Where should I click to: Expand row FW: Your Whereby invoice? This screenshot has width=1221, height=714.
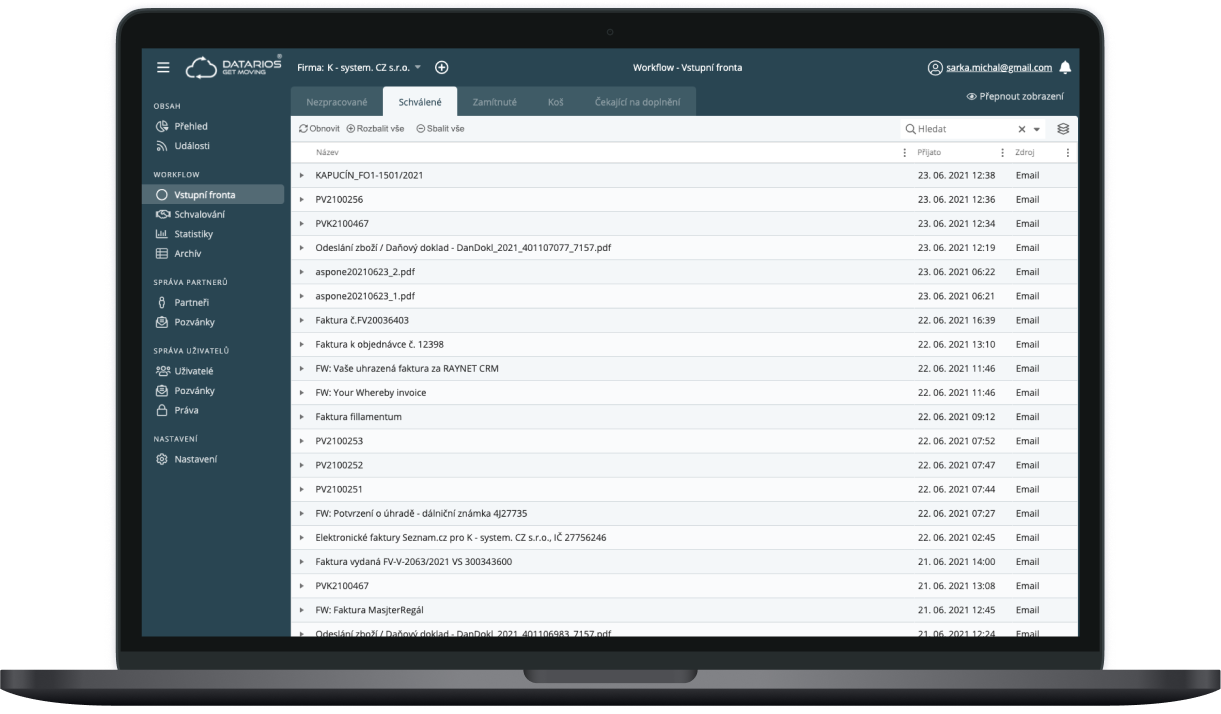(301, 392)
